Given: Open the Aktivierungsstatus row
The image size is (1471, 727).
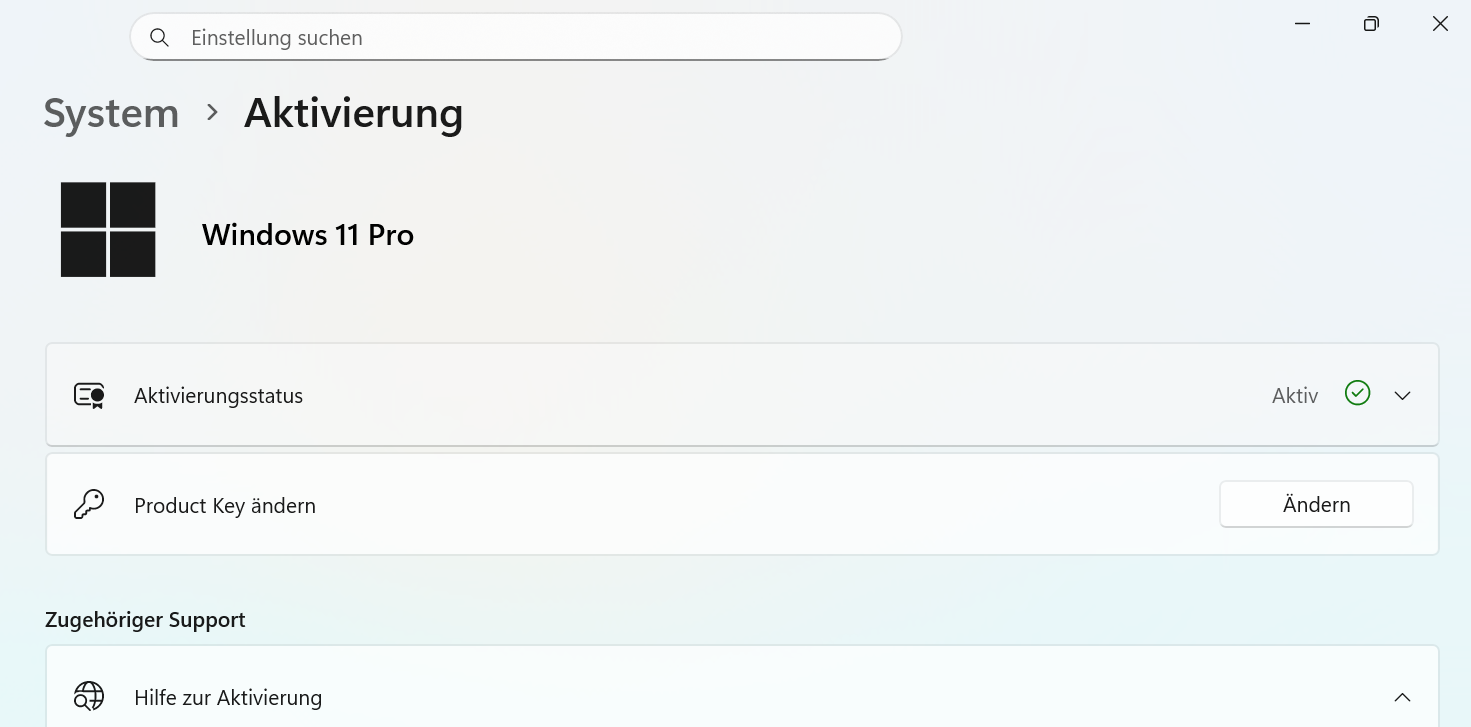Looking at the screenshot, I should coord(742,395).
